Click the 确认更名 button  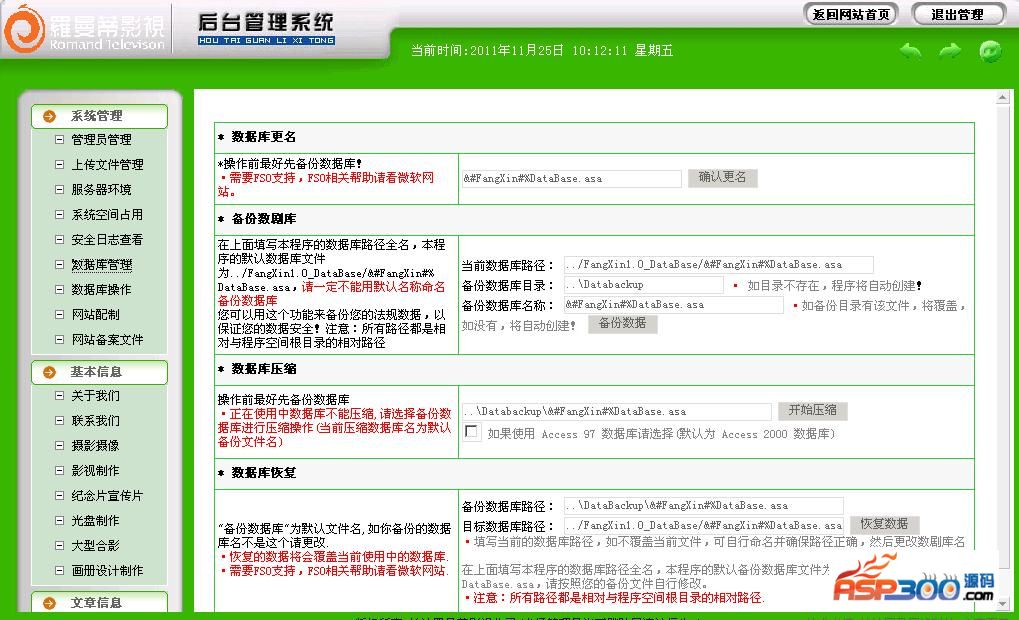723,177
